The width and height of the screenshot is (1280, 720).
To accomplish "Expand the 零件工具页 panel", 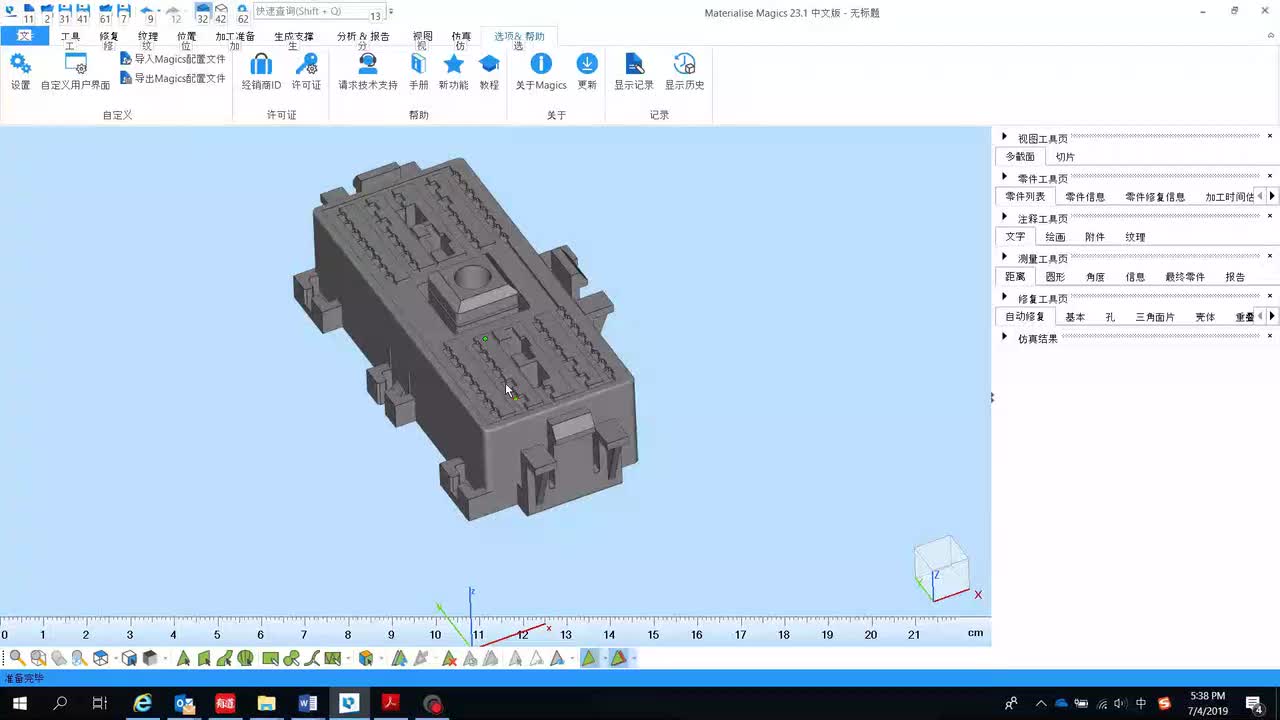I will (1005, 177).
